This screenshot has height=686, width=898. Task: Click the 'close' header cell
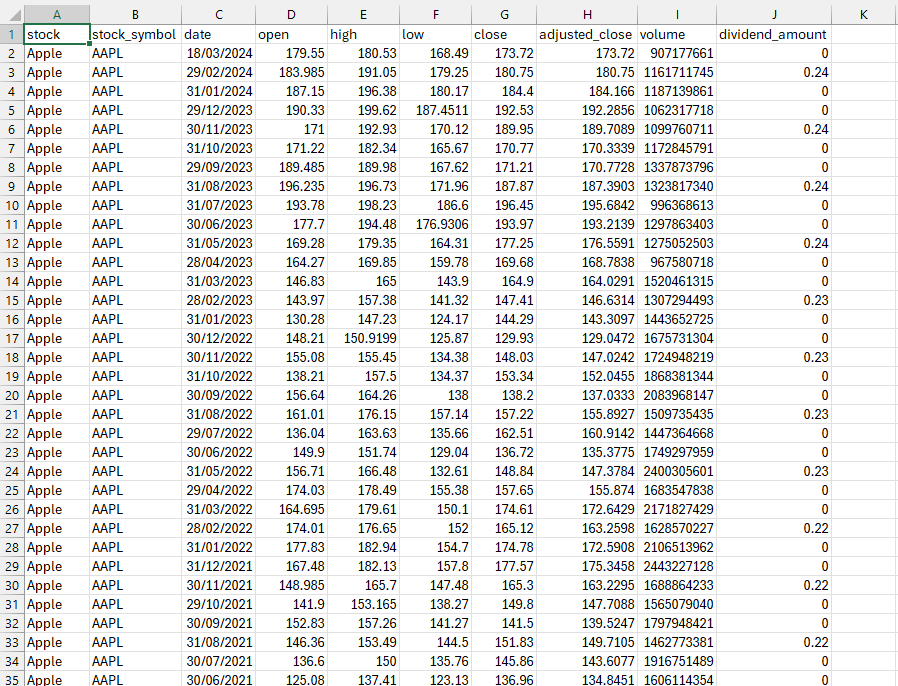(504, 34)
